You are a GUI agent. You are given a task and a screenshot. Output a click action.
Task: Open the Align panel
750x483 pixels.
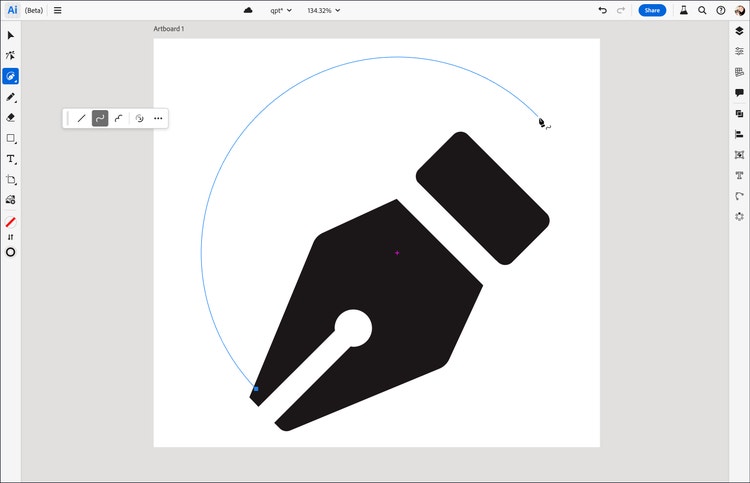click(739, 134)
